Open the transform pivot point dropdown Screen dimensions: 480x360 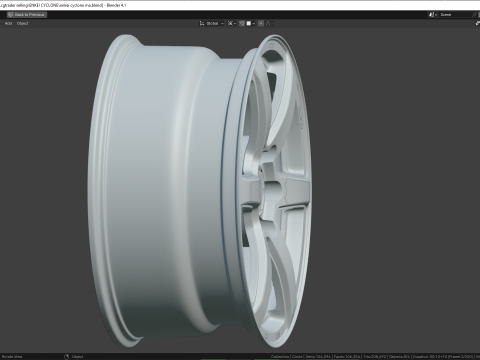tap(232, 23)
